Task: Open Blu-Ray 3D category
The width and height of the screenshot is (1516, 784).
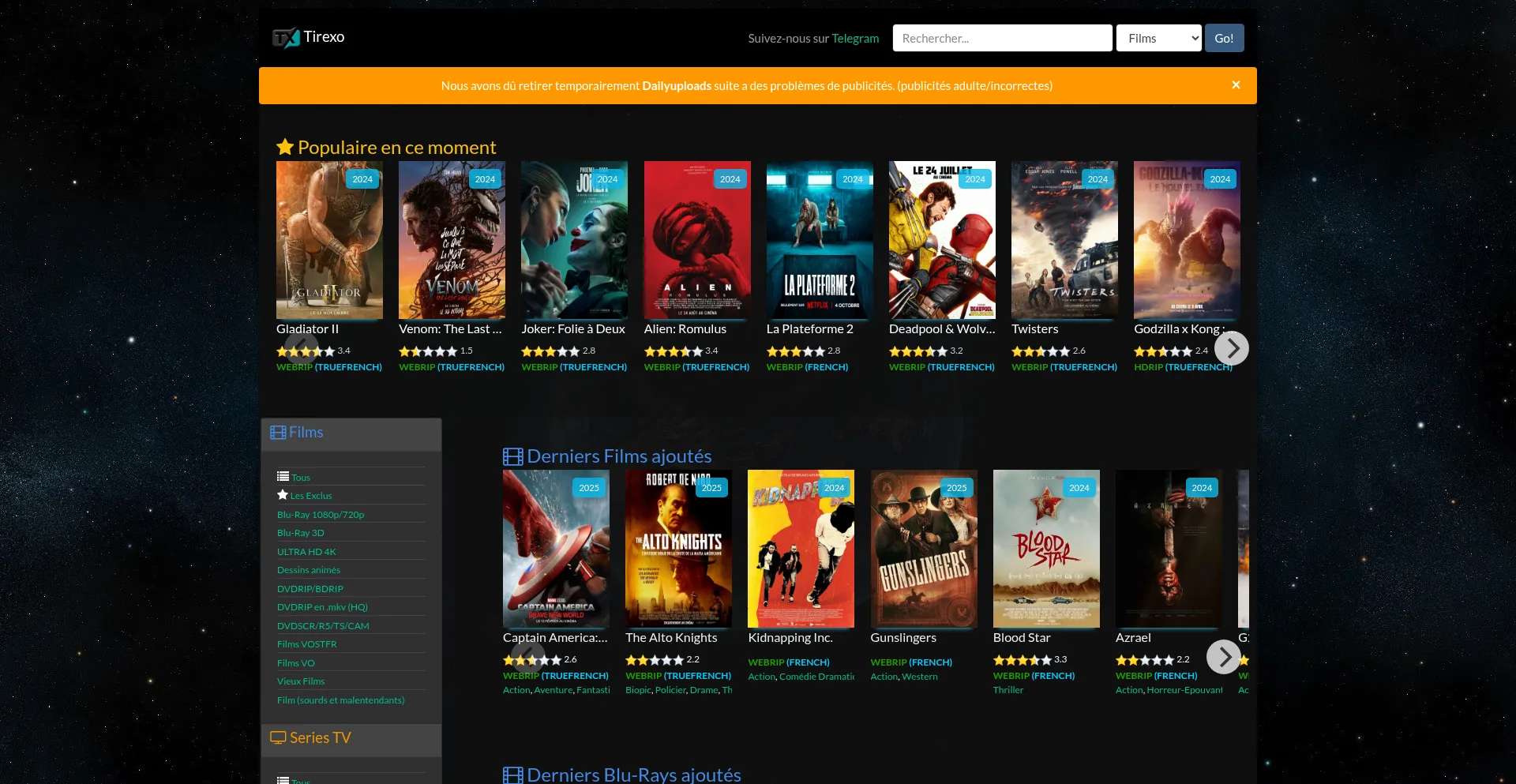Action: point(301,533)
